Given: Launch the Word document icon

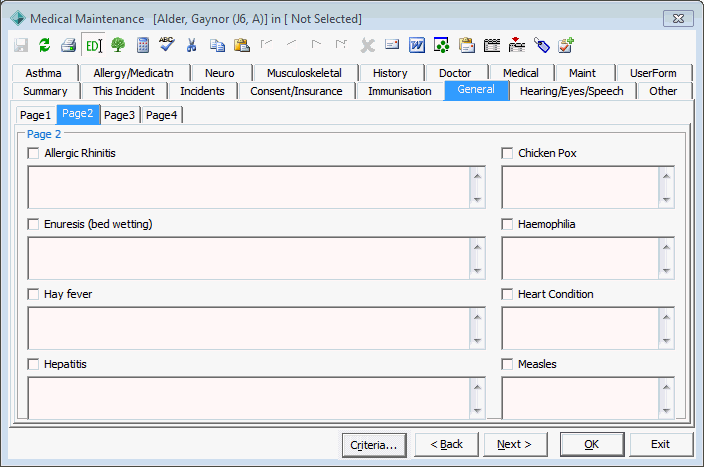Looking at the screenshot, I should point(417,45).
